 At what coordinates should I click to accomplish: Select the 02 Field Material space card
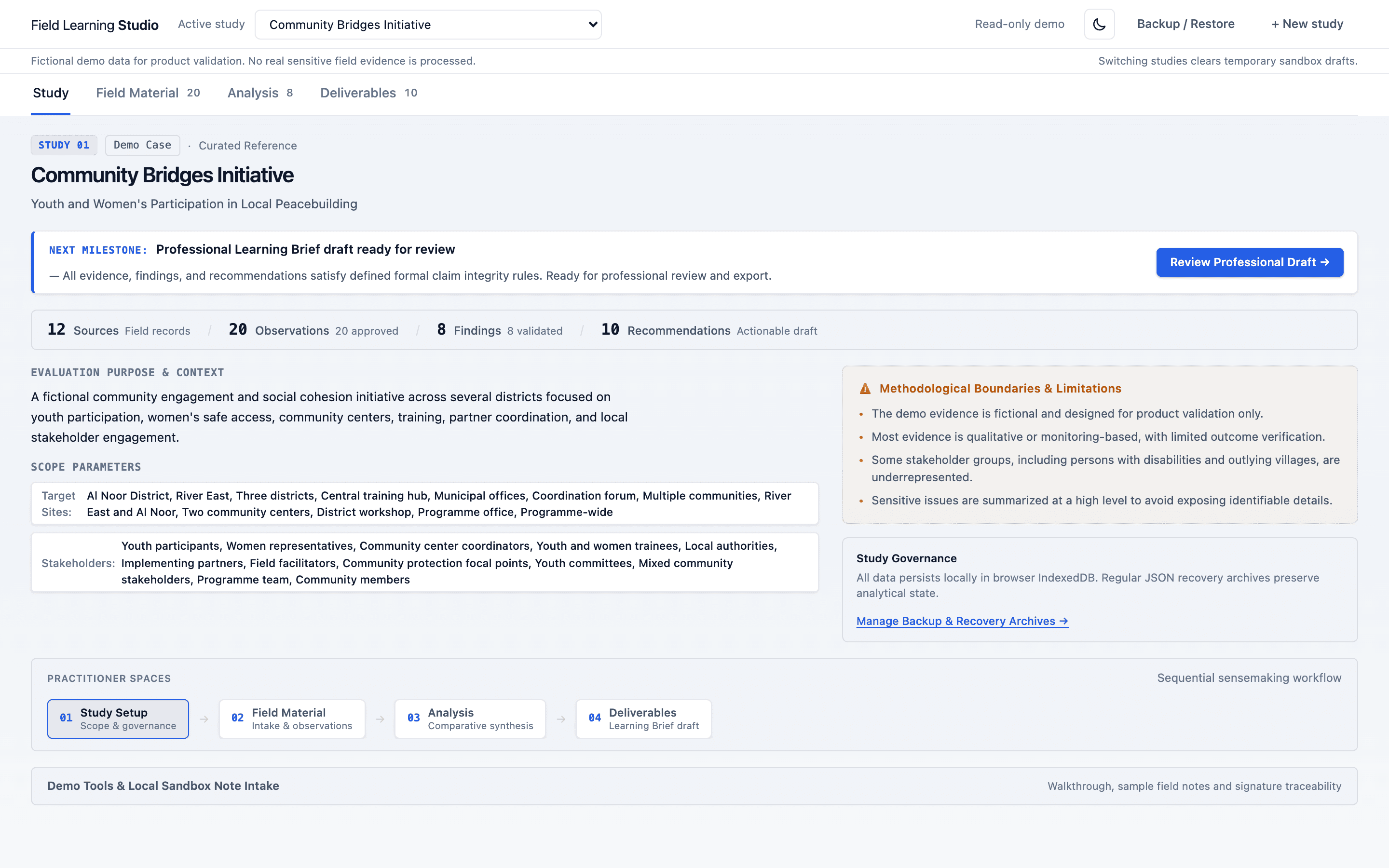pyautogui.click(x=292, y=719)
